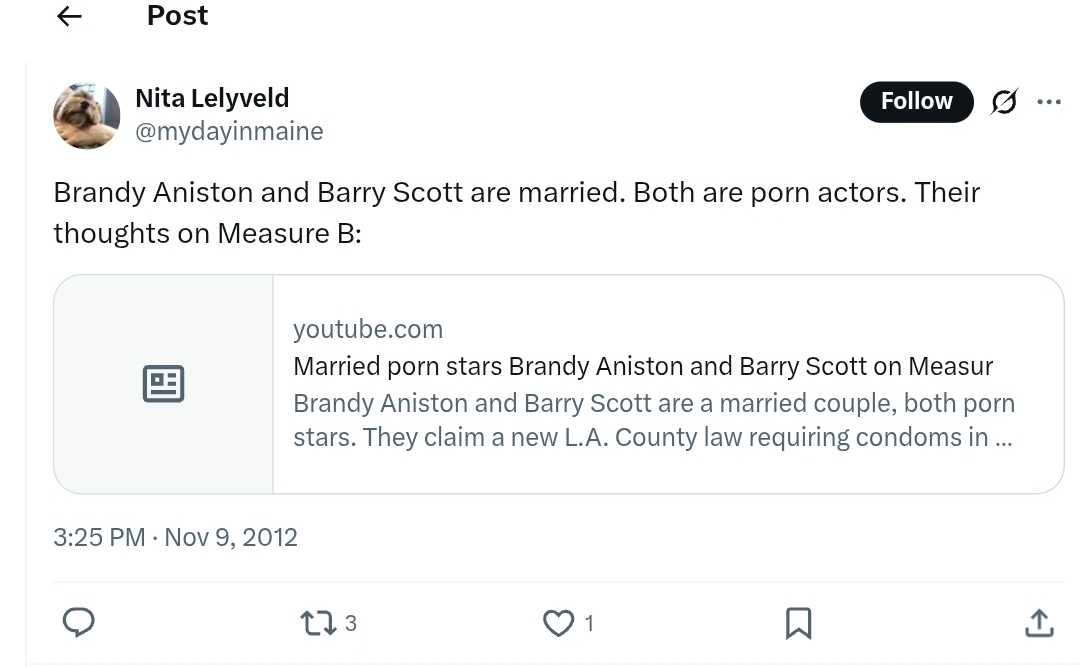1080x668 pixels.
Task: Bookmark this post
Action: 798,623
